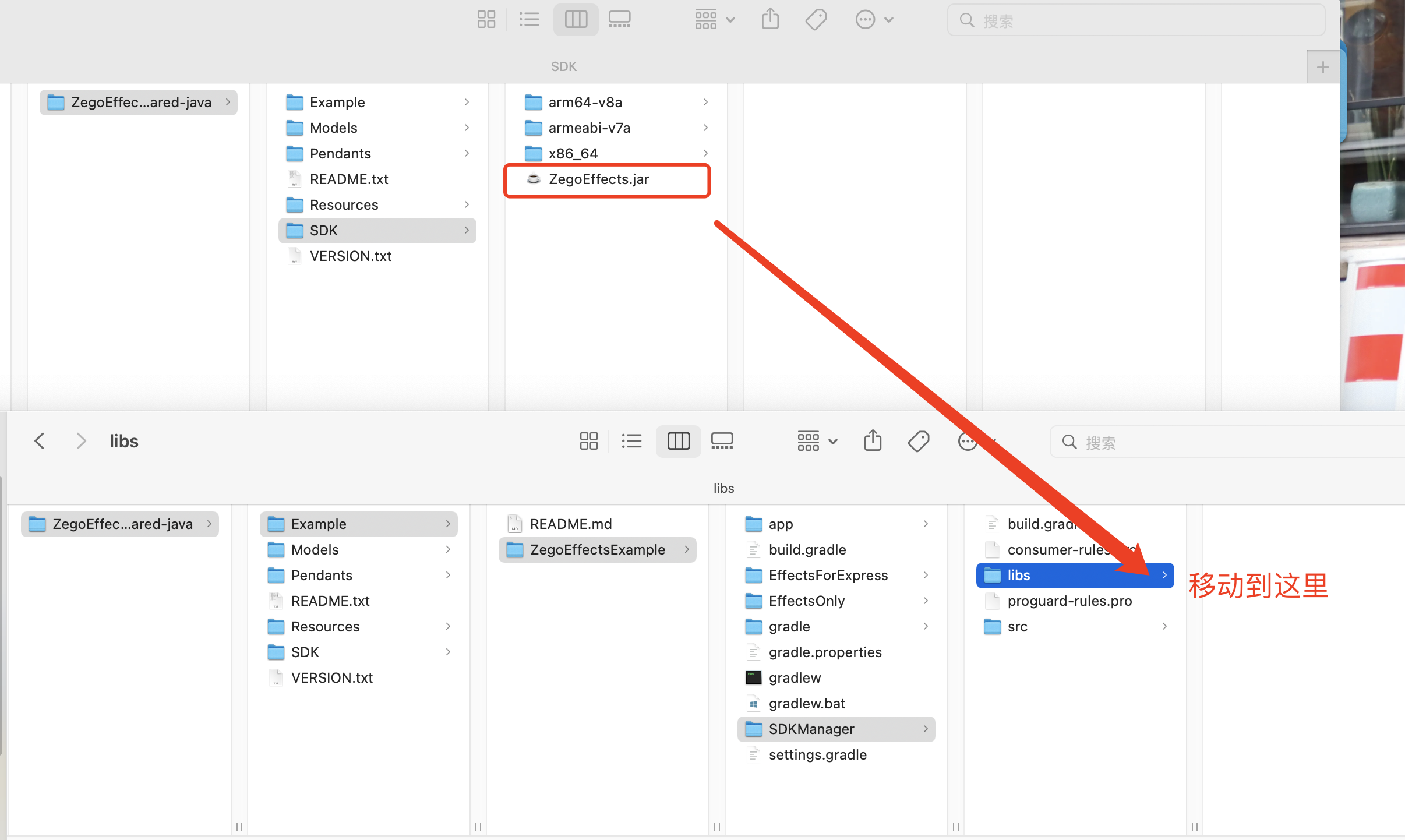The height and width of the screenshot is (840, 1405).
Task: Select README.txt in libs window
Action: pos(359,601)
